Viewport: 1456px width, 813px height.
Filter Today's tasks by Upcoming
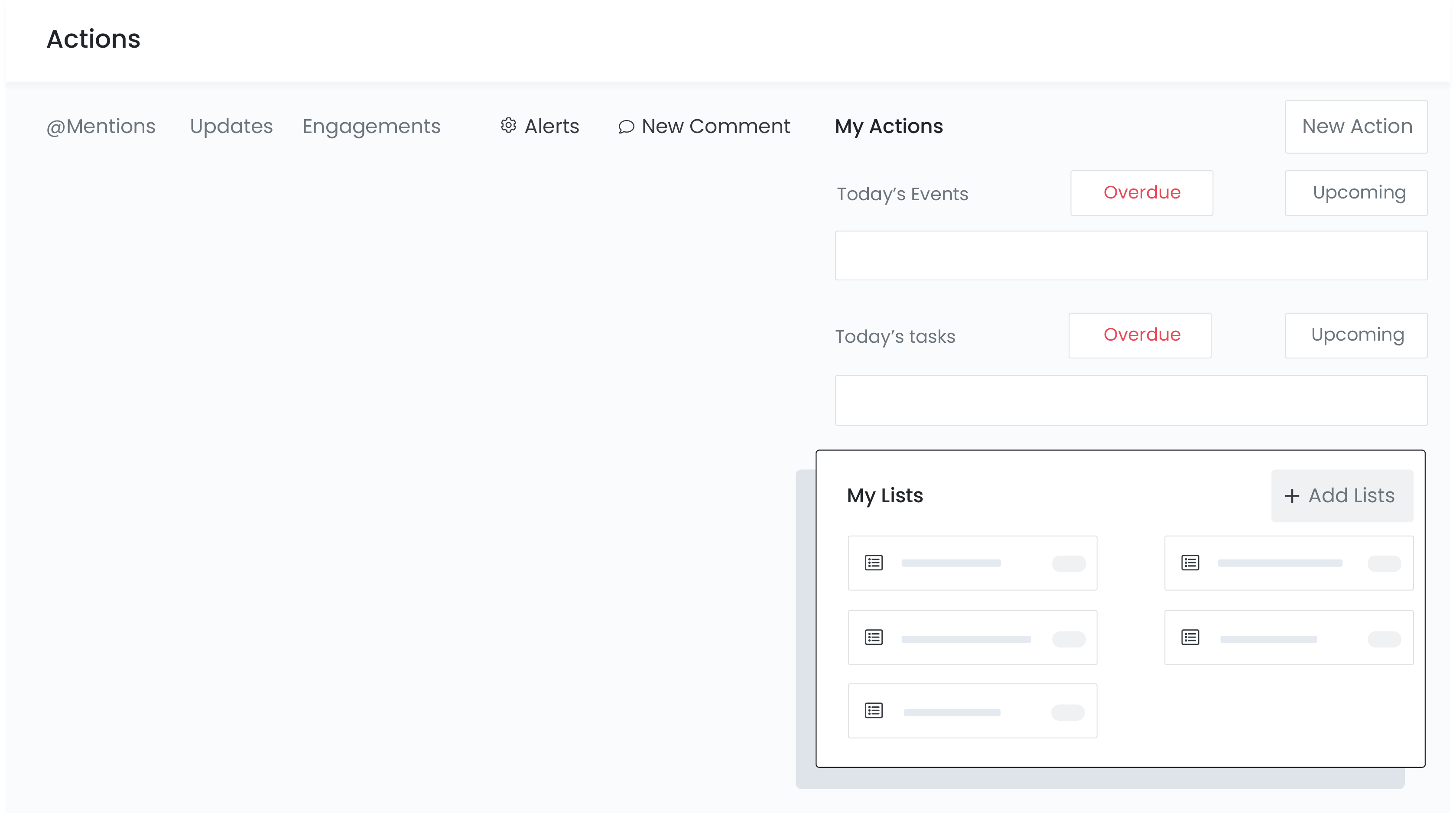pyautogui.click(x=1355, y=335)
